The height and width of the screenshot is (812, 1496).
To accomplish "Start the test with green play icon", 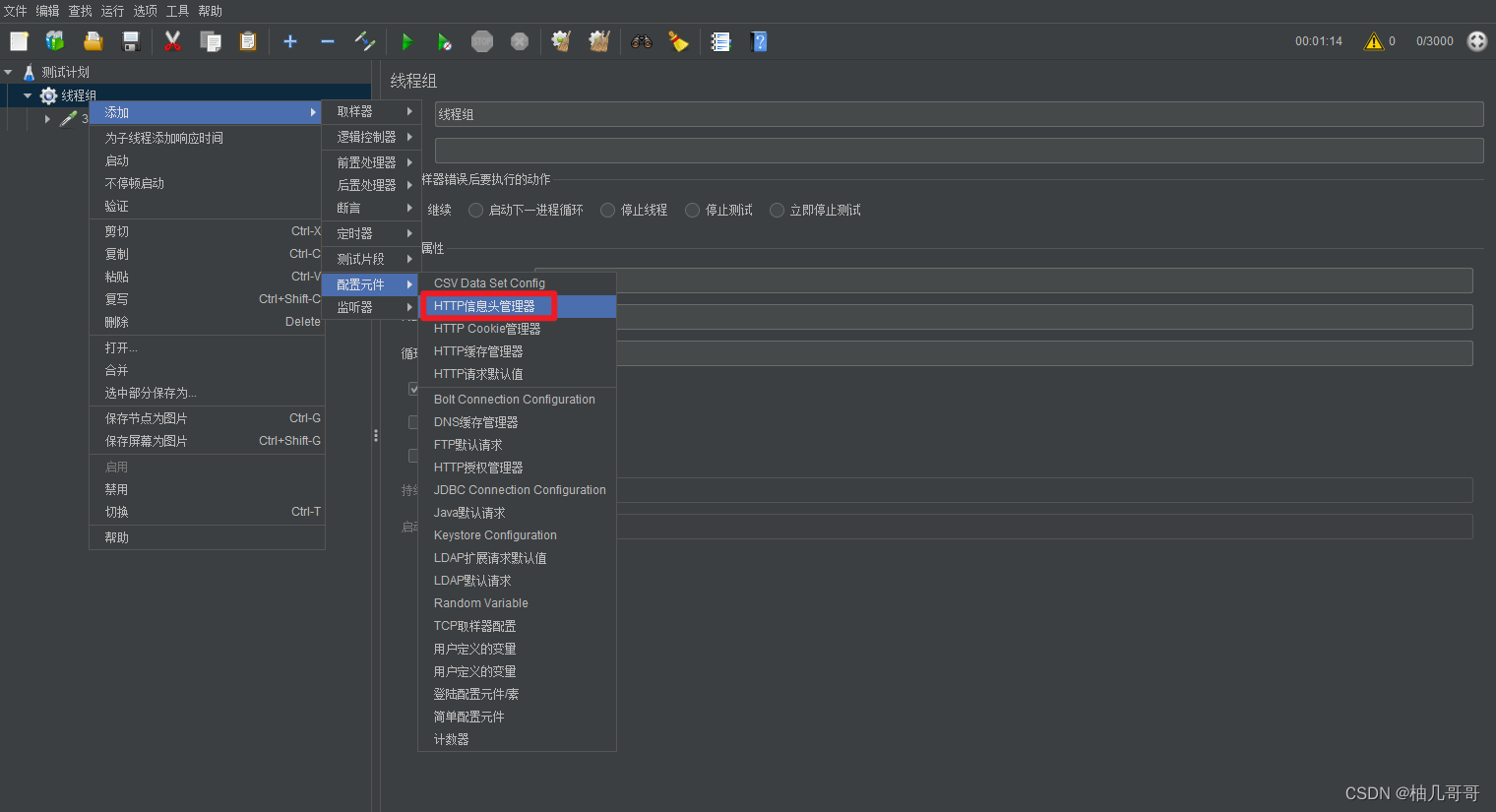I will (x=406, y=41).
